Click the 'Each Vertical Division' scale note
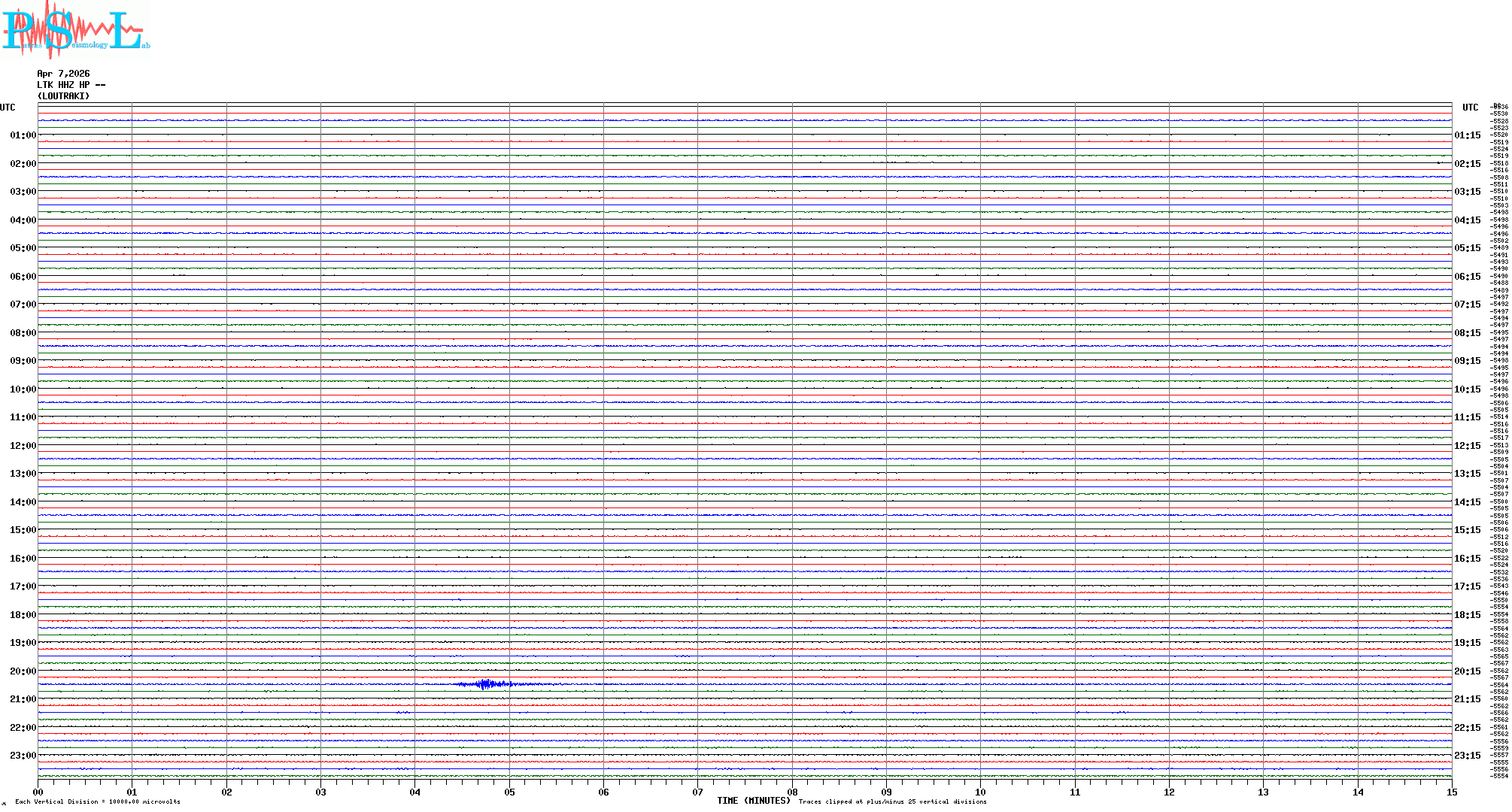Viewport: 1512px width, 812px height. (x=98, y=801)
